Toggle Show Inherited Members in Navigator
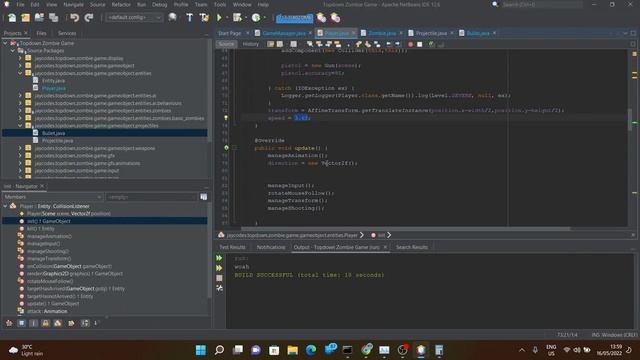 coord(9,323)
